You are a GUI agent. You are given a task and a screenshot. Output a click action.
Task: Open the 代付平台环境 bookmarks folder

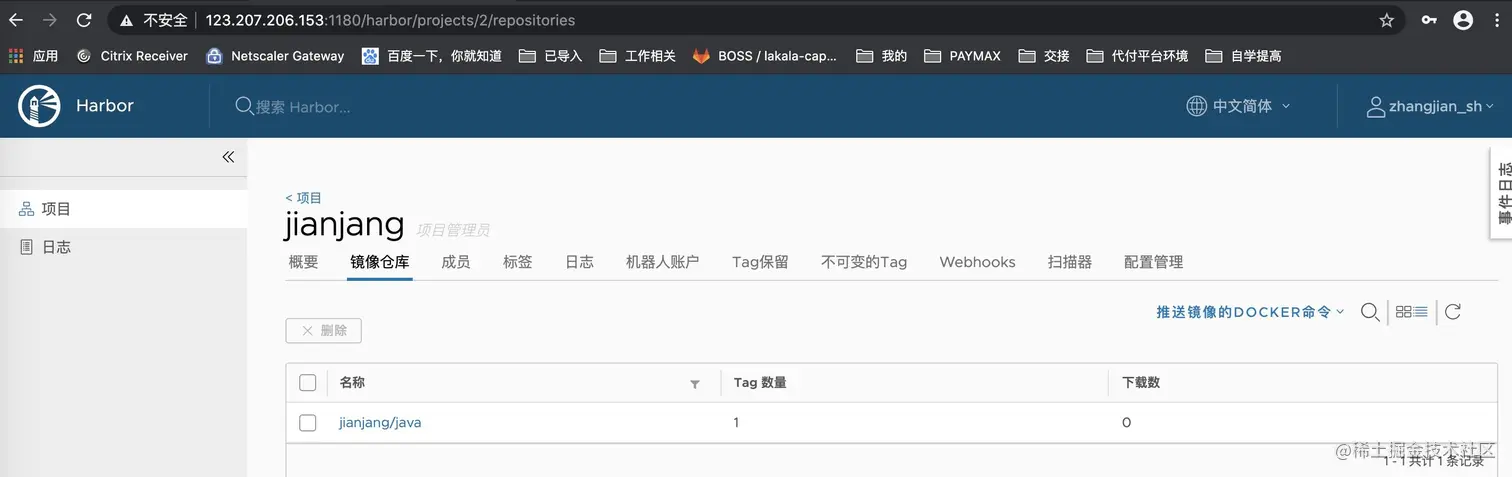pos(1137,56)
